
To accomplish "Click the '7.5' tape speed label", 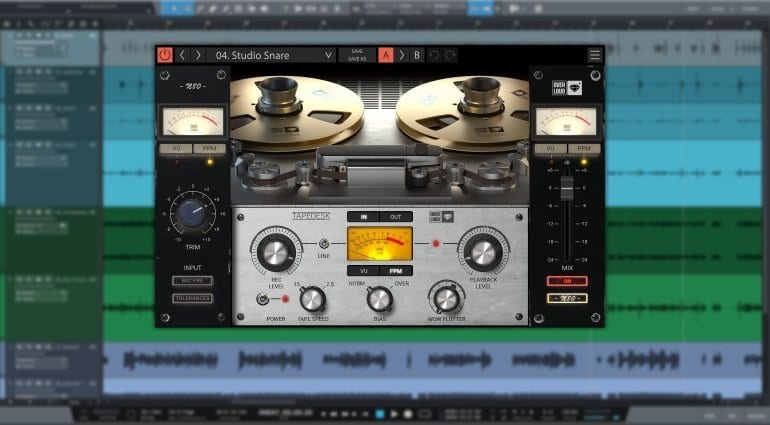I will tap(330, 284).
